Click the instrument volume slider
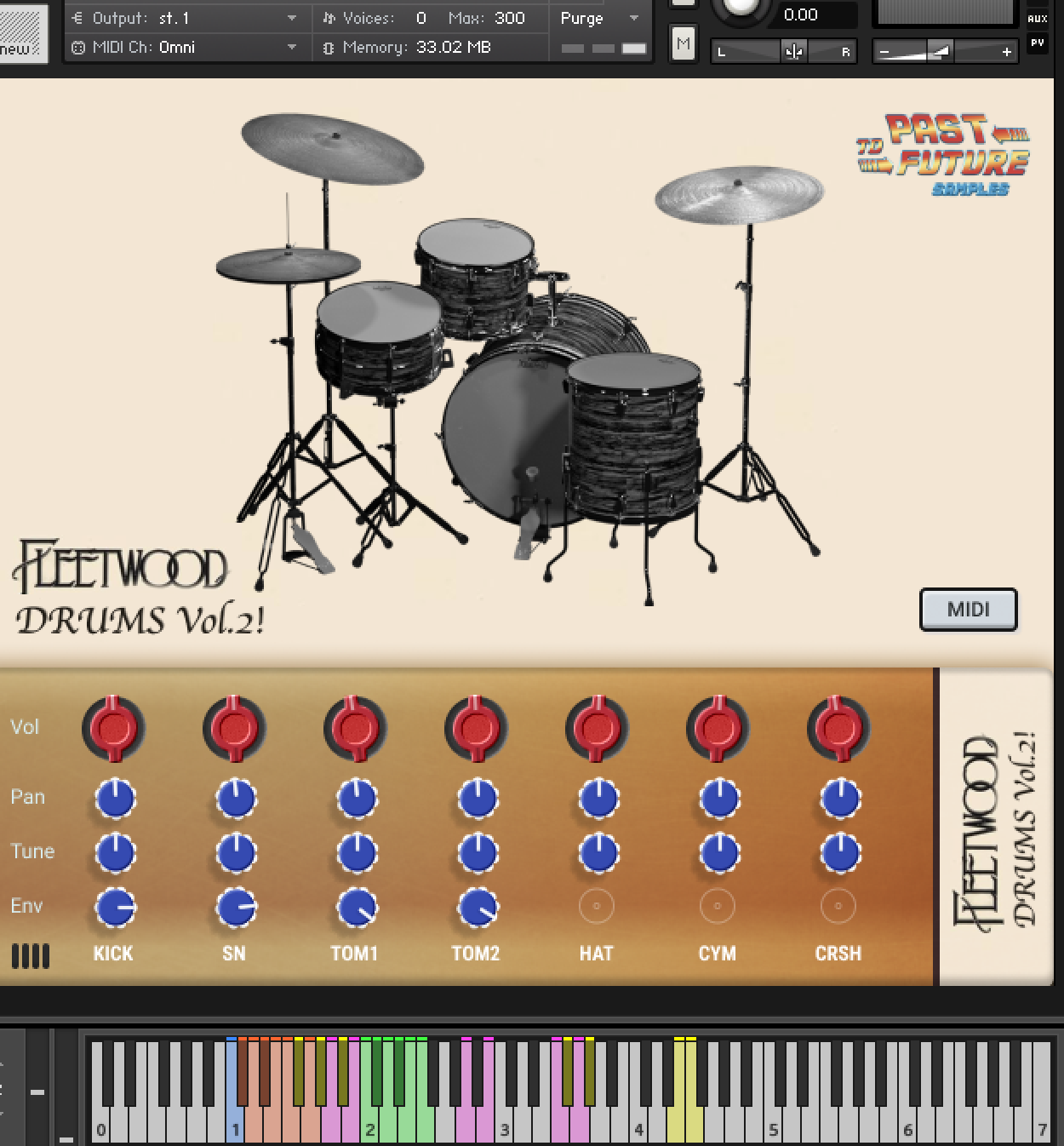This screenshot has height=1146, width=1064. click(x=946, y=52)
